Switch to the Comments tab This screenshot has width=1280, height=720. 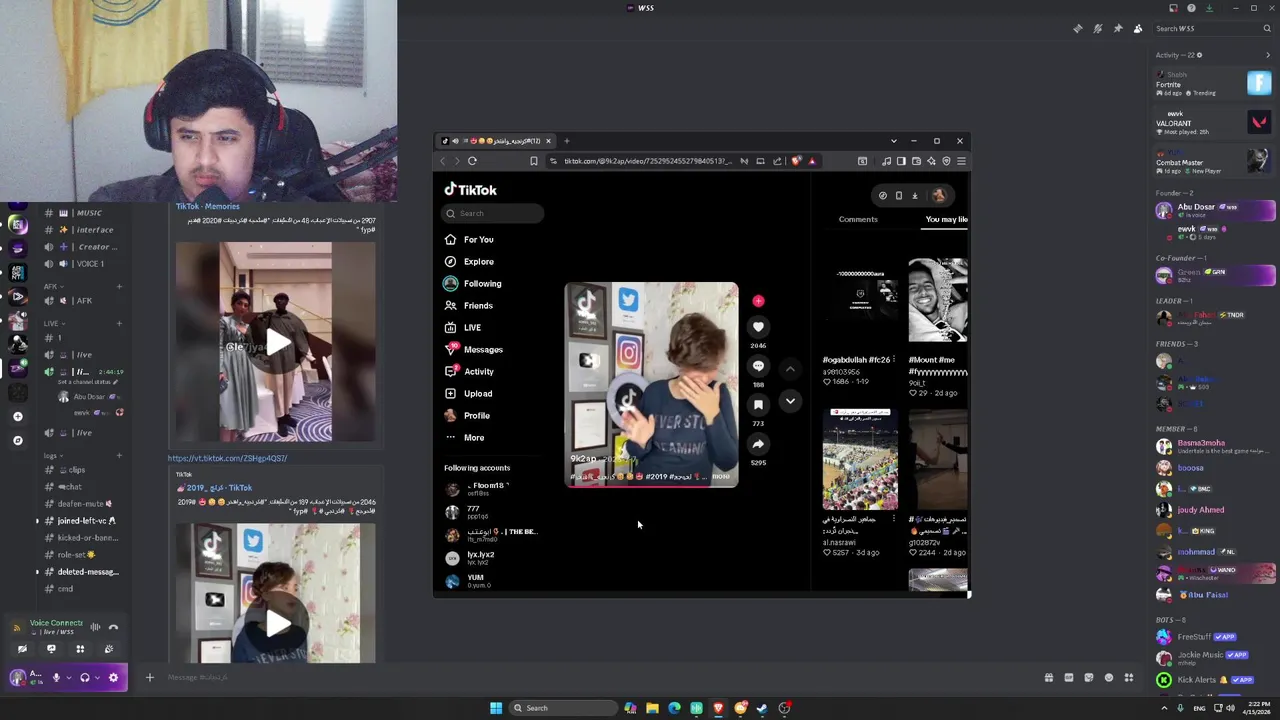(858, 219)
